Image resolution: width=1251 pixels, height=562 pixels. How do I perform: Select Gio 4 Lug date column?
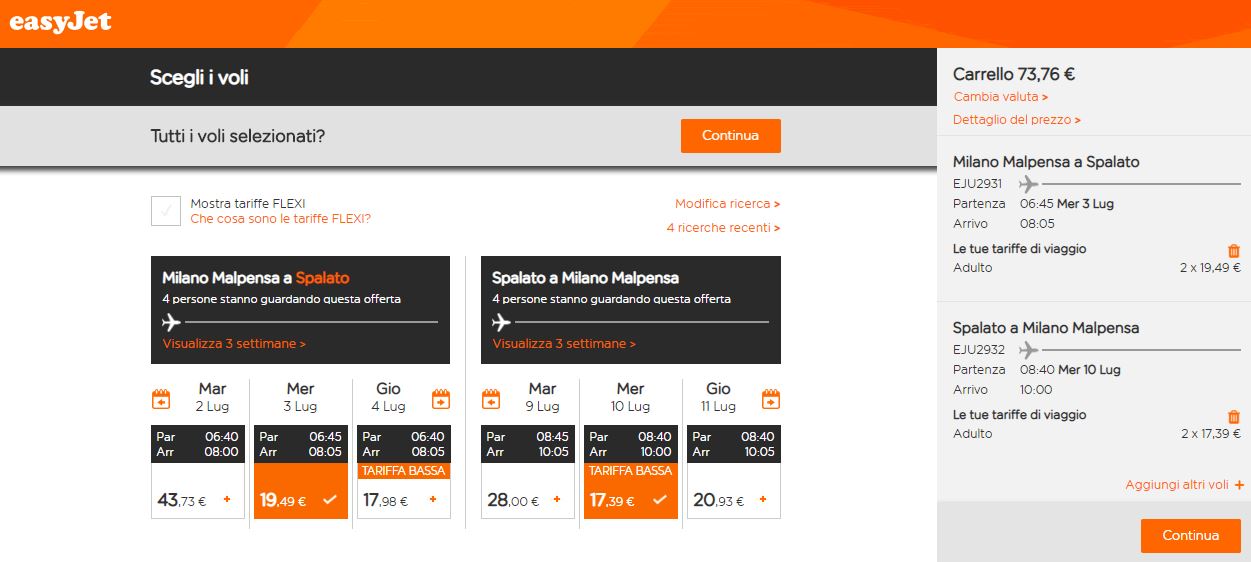click(x=389, y=397)
